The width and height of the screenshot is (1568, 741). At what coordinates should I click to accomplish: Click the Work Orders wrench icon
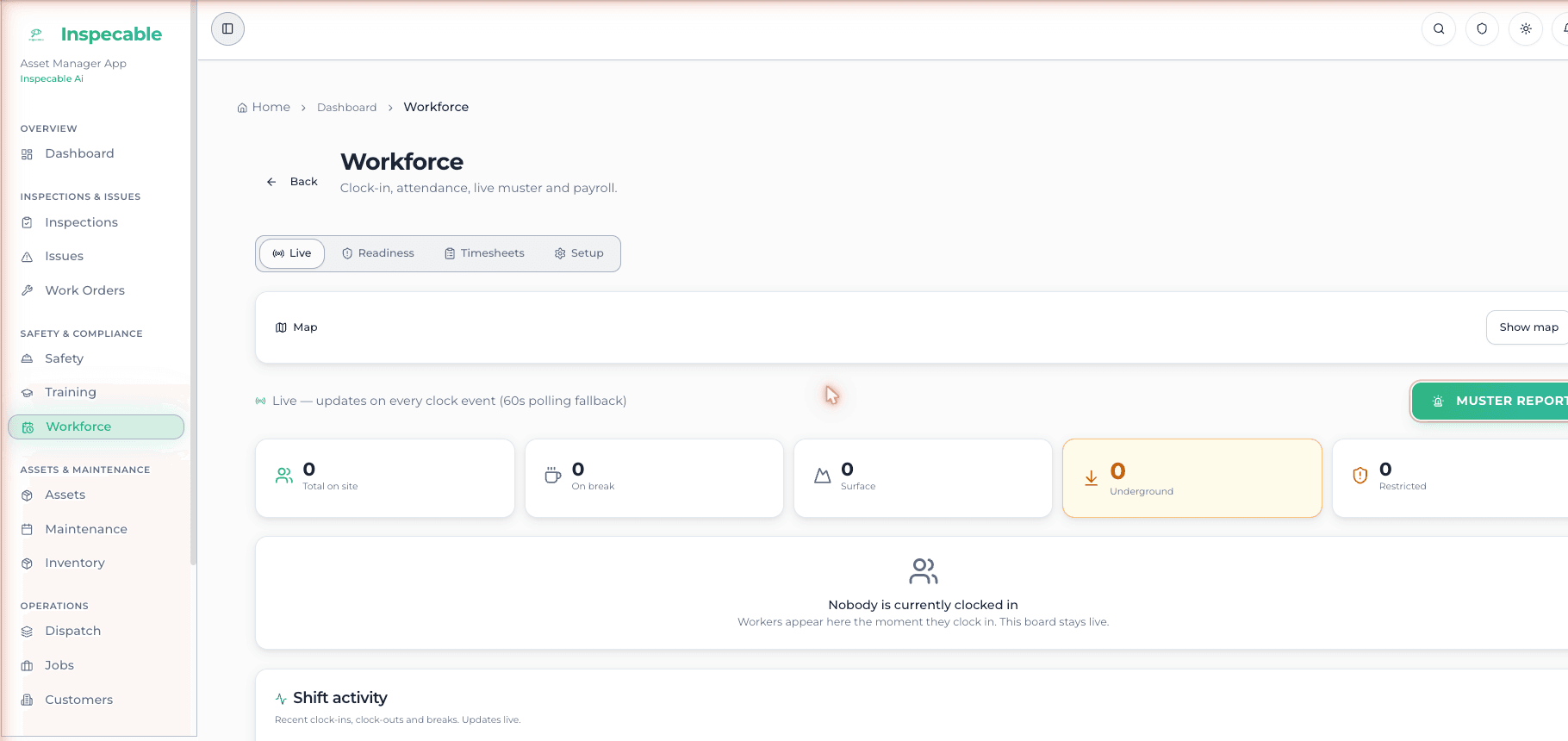(x=27, y=290)
